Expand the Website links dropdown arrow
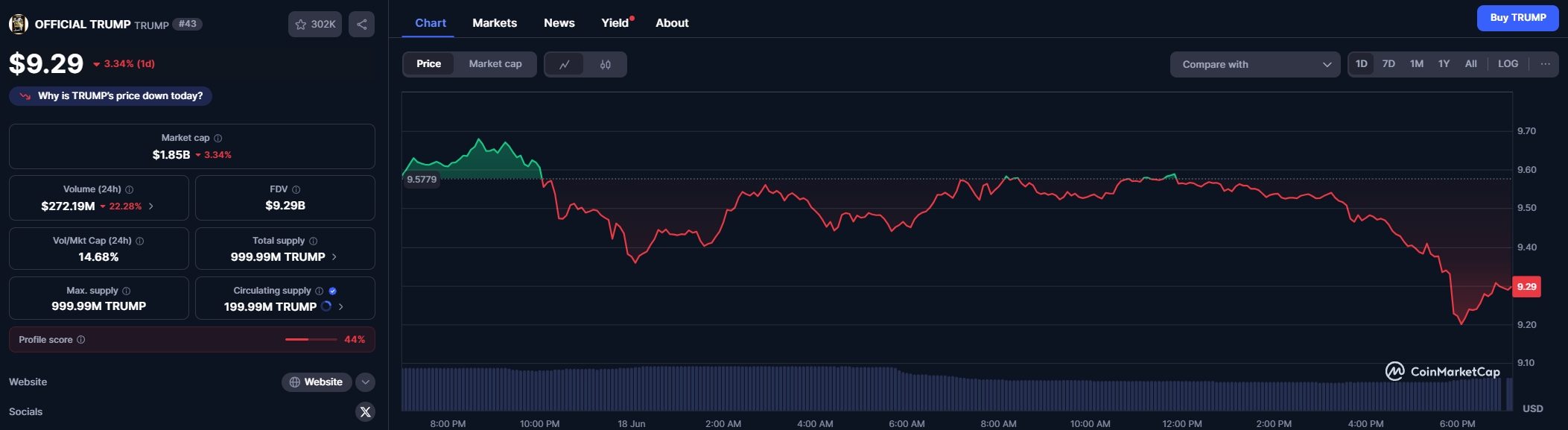1568x430 pixels. tap(365, 382)
